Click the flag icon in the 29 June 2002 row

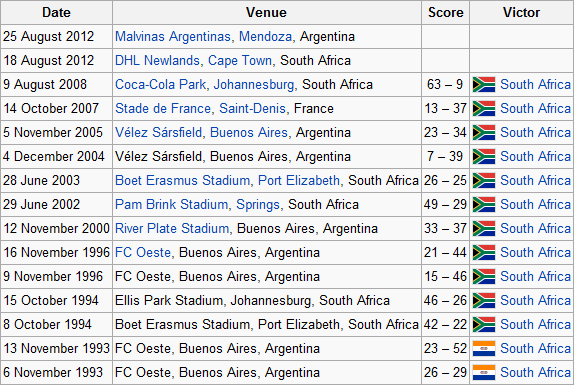[484, 205]
